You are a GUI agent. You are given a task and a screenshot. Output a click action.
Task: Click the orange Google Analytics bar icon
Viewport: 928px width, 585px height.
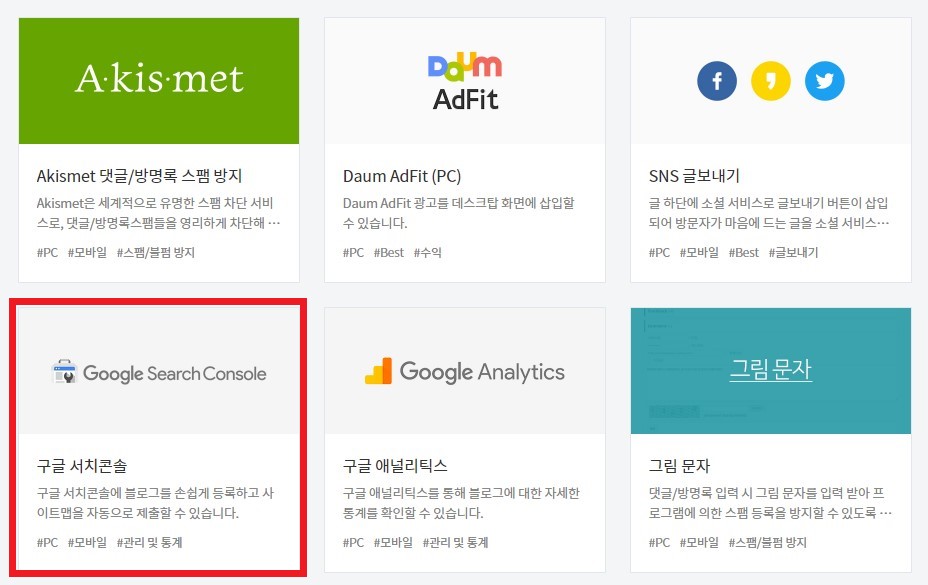click(x=379, y=371)
